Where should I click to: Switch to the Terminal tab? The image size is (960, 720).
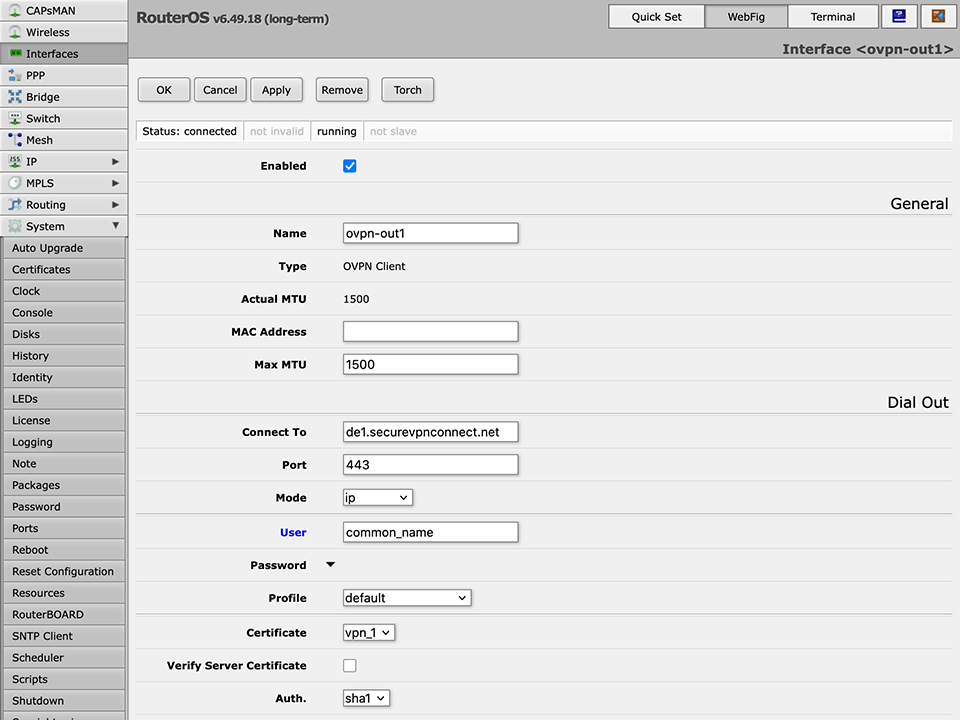point(833,16)
